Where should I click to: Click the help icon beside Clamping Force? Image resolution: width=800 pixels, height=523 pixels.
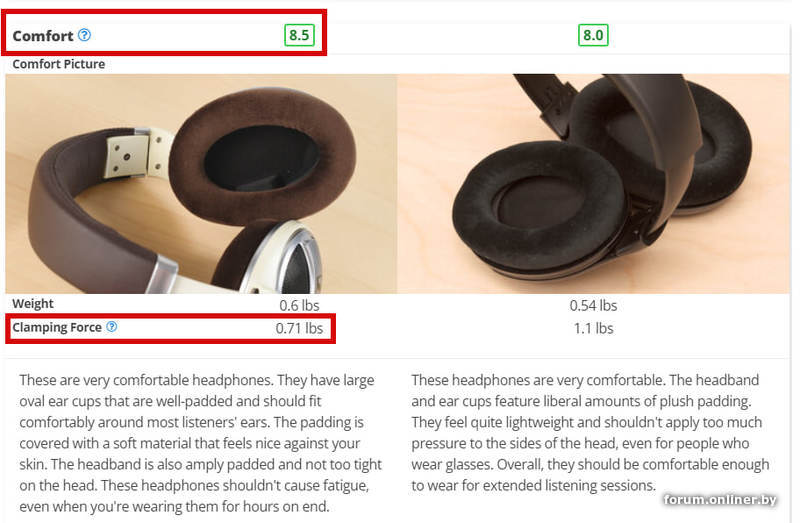pos(111,327)
